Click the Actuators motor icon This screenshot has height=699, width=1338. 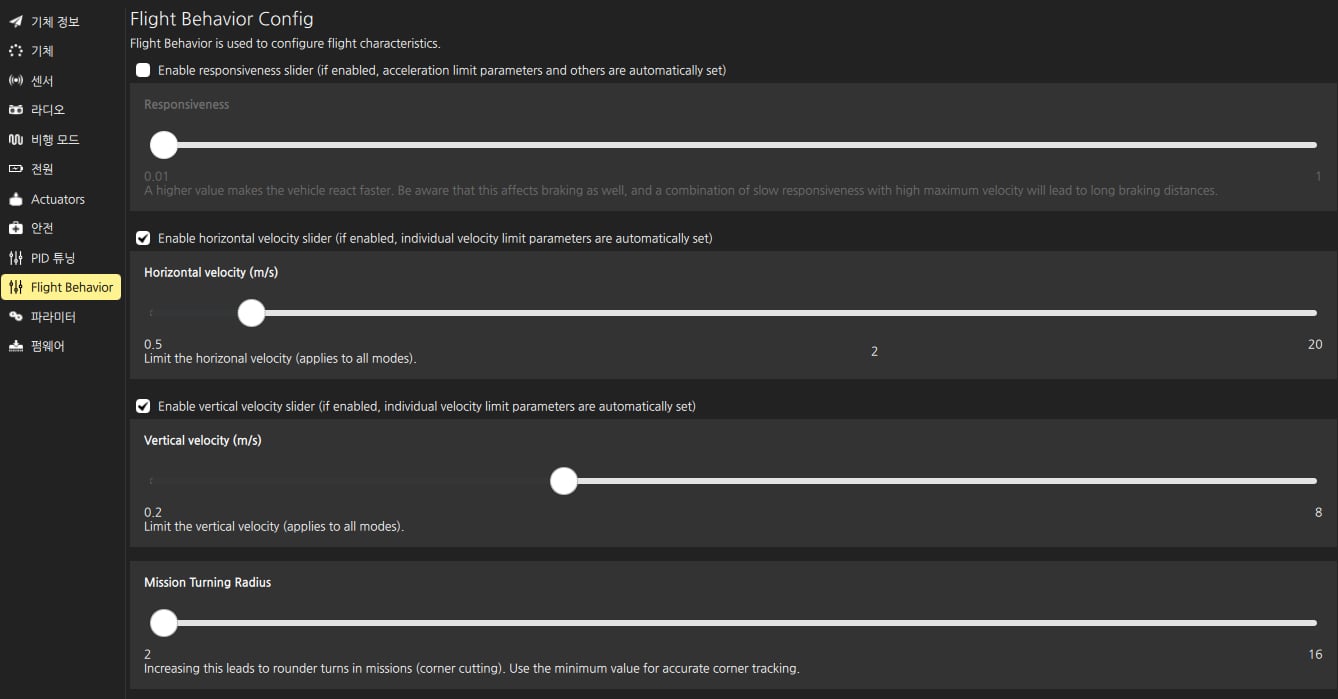(x=15, y=199)
